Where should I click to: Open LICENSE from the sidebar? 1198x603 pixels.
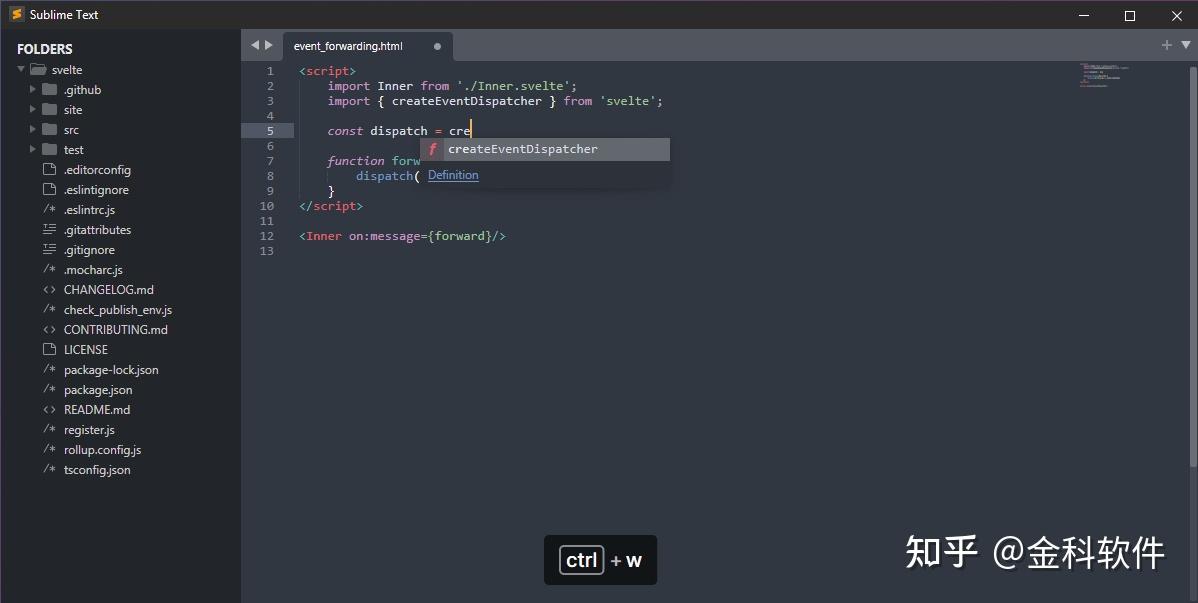(x=86, y=349)
